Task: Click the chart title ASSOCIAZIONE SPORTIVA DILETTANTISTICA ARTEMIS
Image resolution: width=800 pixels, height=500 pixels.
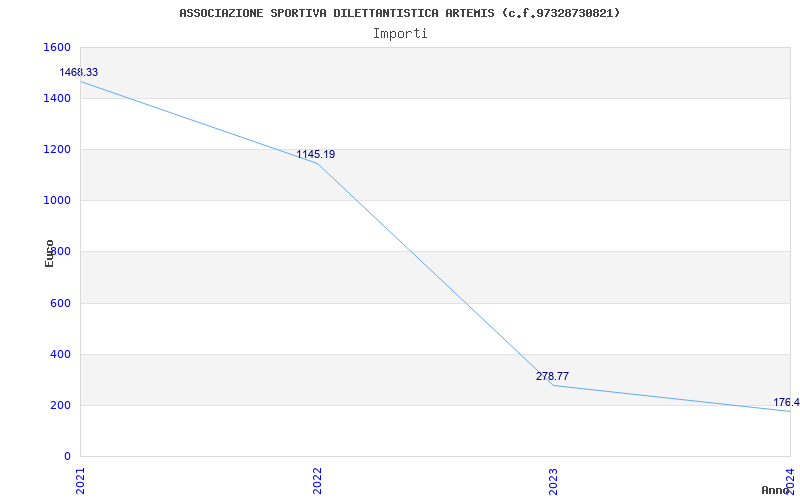Action: point(399,13)
